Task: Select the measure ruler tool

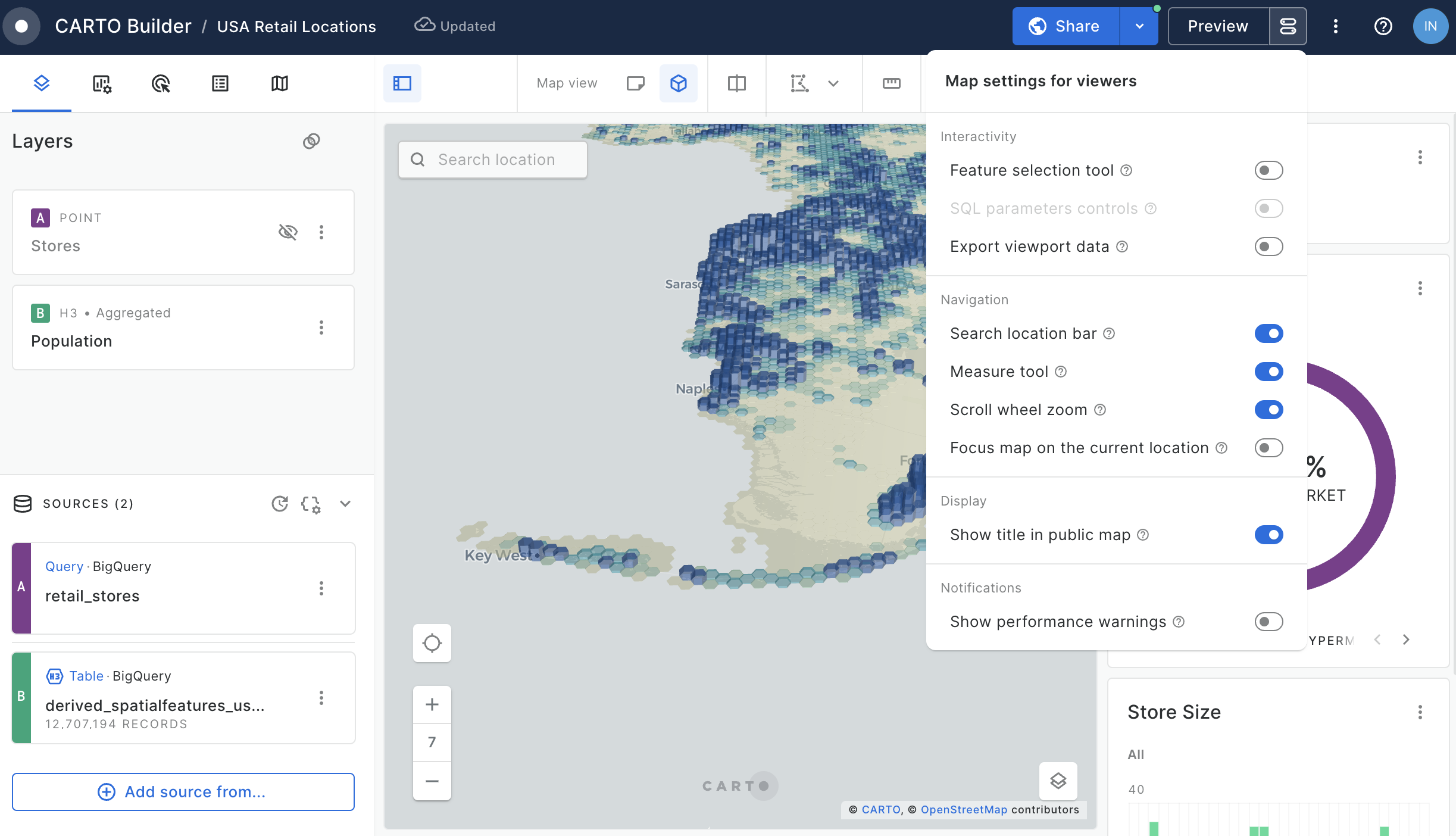Action: [x=891, y=83]
